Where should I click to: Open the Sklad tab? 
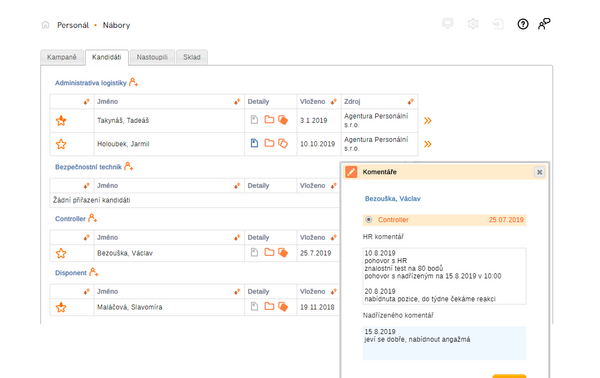click(192, 57)
